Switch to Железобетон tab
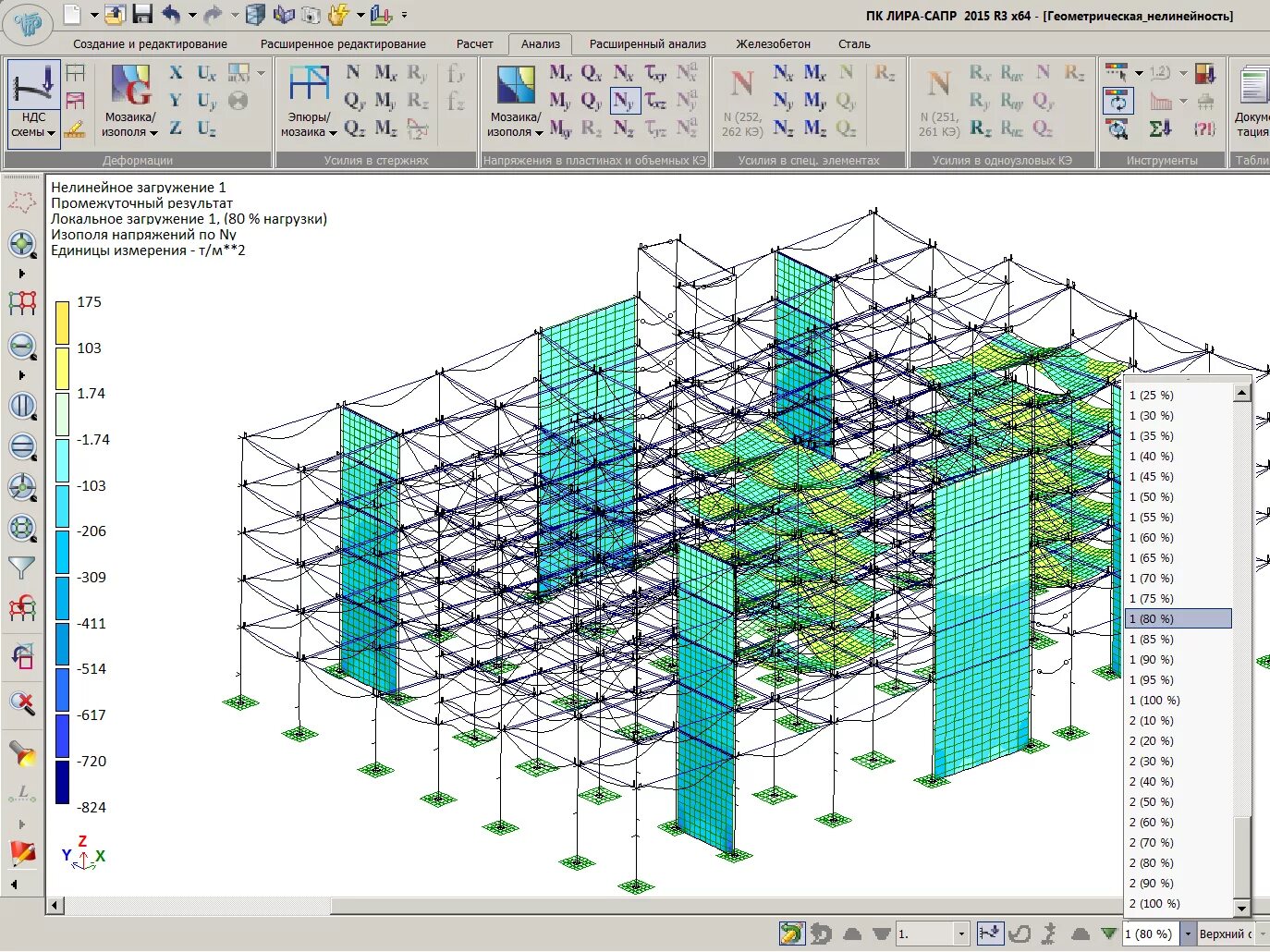The image size is (1270, 952). point(773,43)
